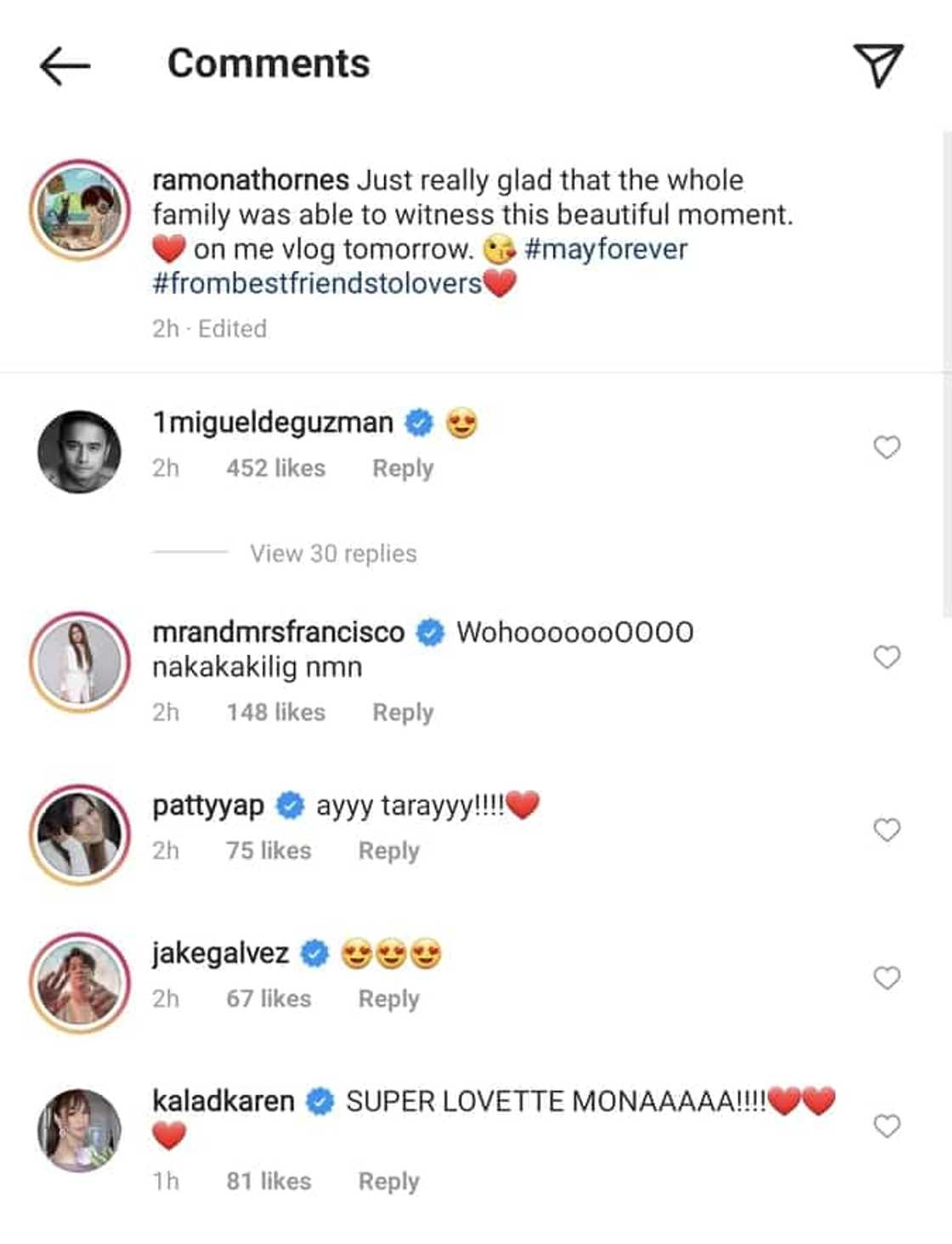Expand View 30 replies
The image size is (952, 1244).
[x=332, y=554]
